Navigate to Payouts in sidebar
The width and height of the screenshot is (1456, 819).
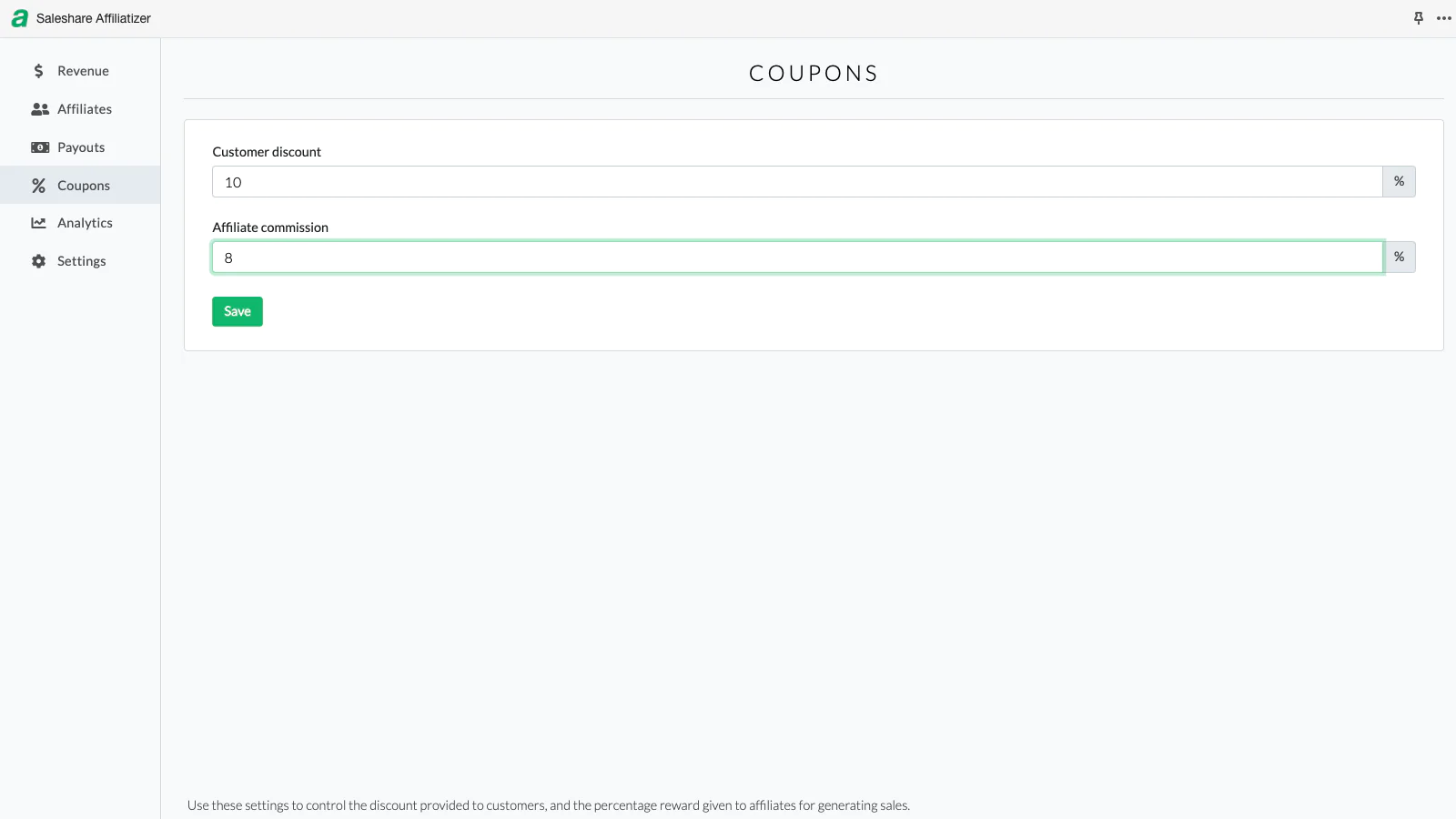click(81, 147)
